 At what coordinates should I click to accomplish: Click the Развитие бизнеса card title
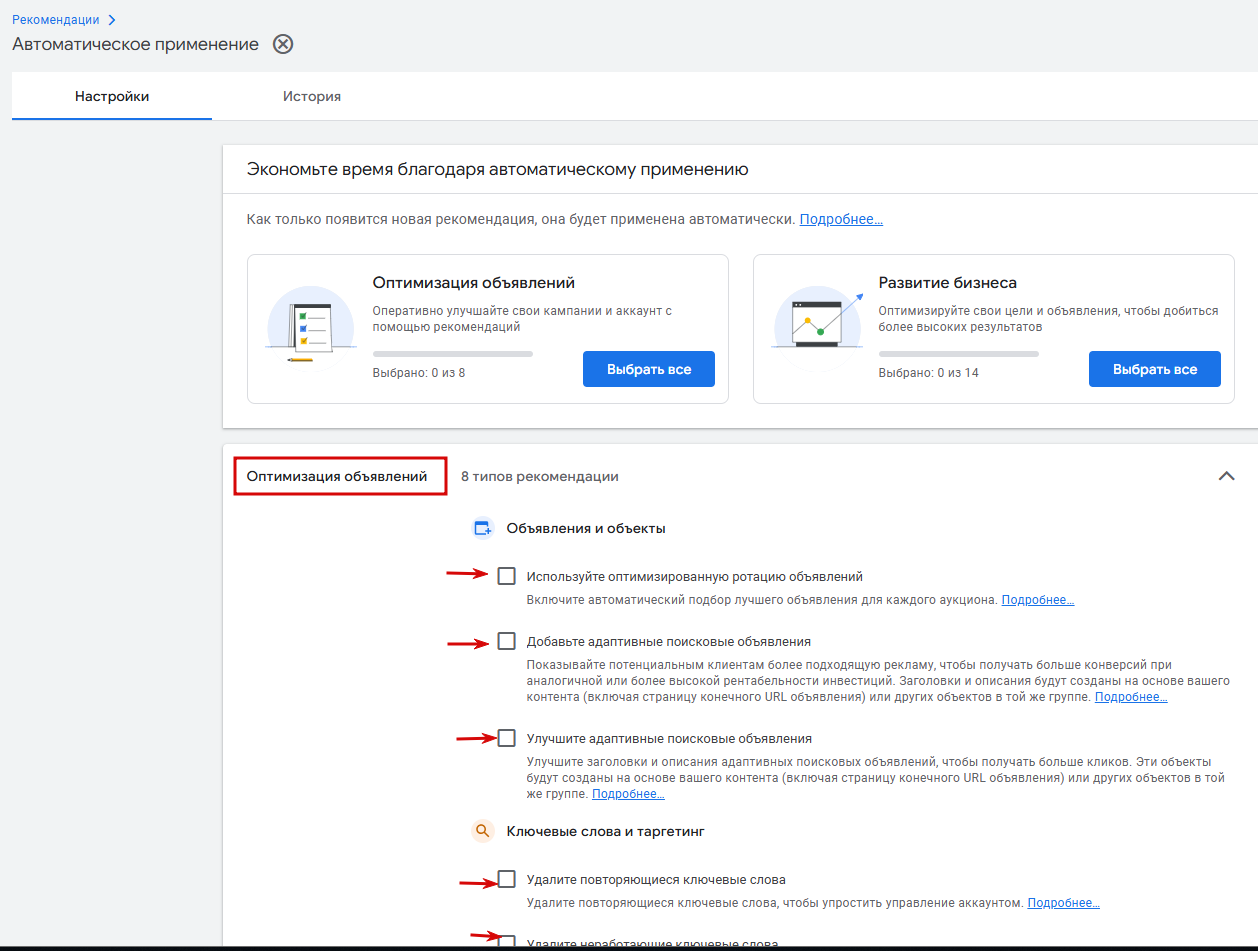click(948, 283)
